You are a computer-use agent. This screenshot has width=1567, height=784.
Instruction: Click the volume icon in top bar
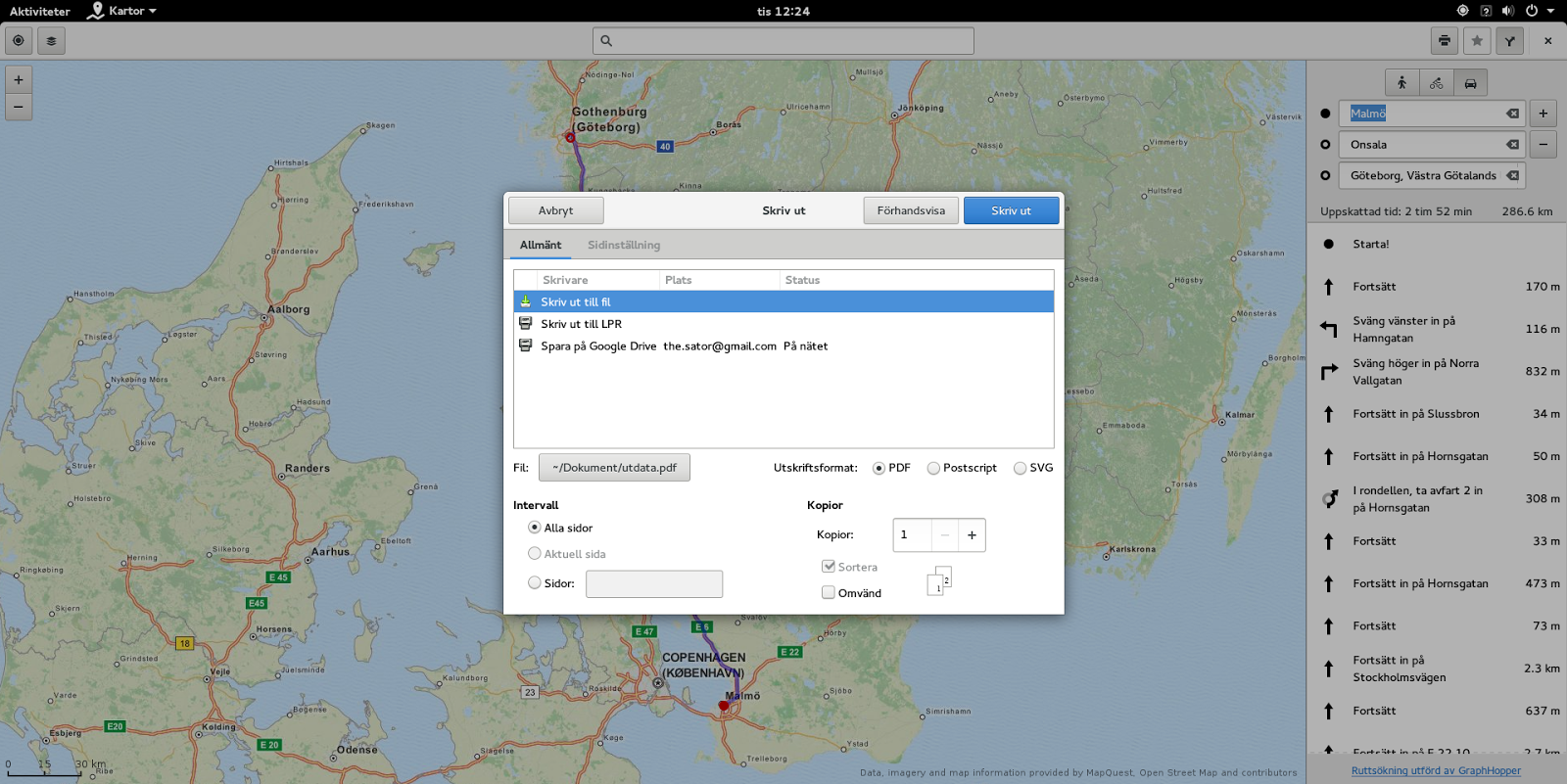(x=1507, y=11)
